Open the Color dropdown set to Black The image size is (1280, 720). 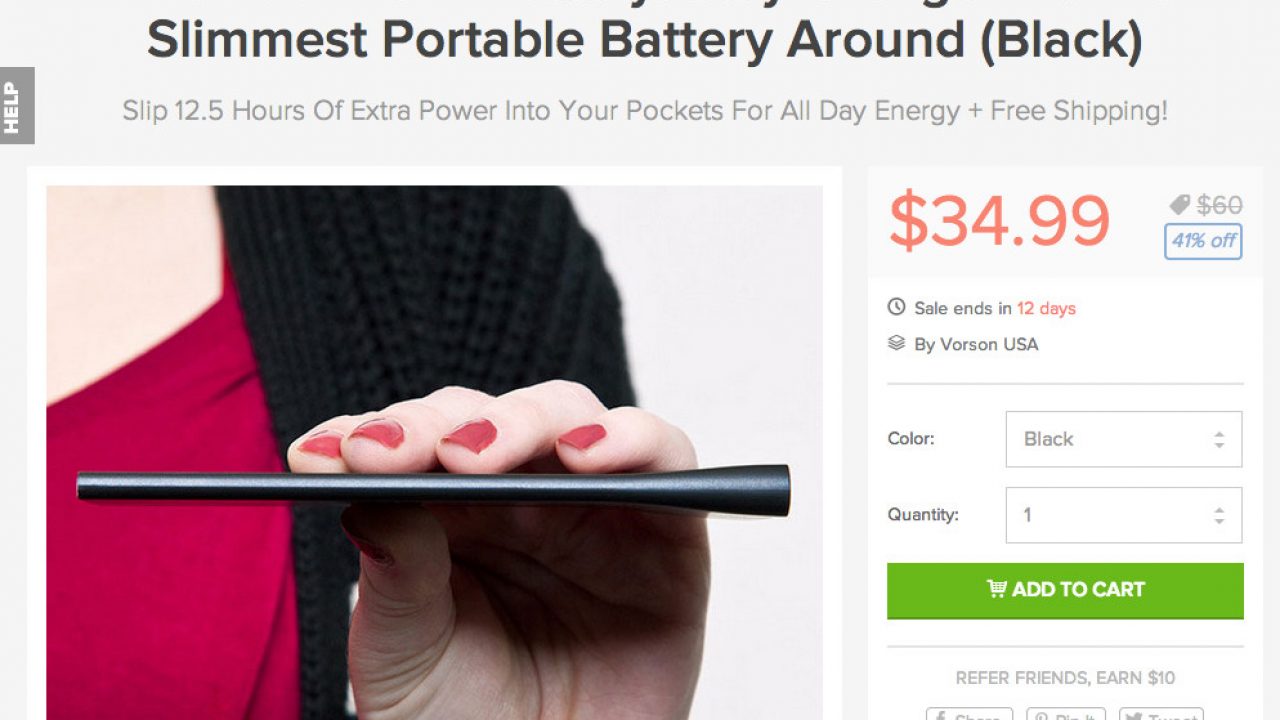point(1124,439)
